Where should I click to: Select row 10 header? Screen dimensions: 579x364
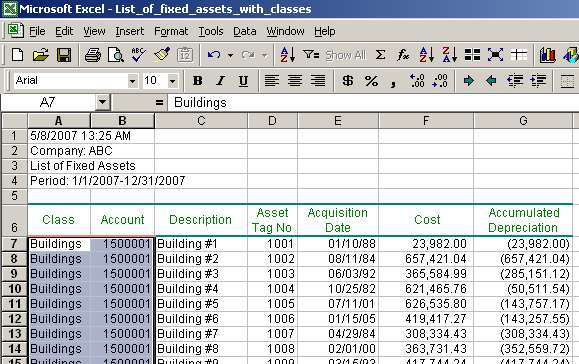(x=14, y=289)
